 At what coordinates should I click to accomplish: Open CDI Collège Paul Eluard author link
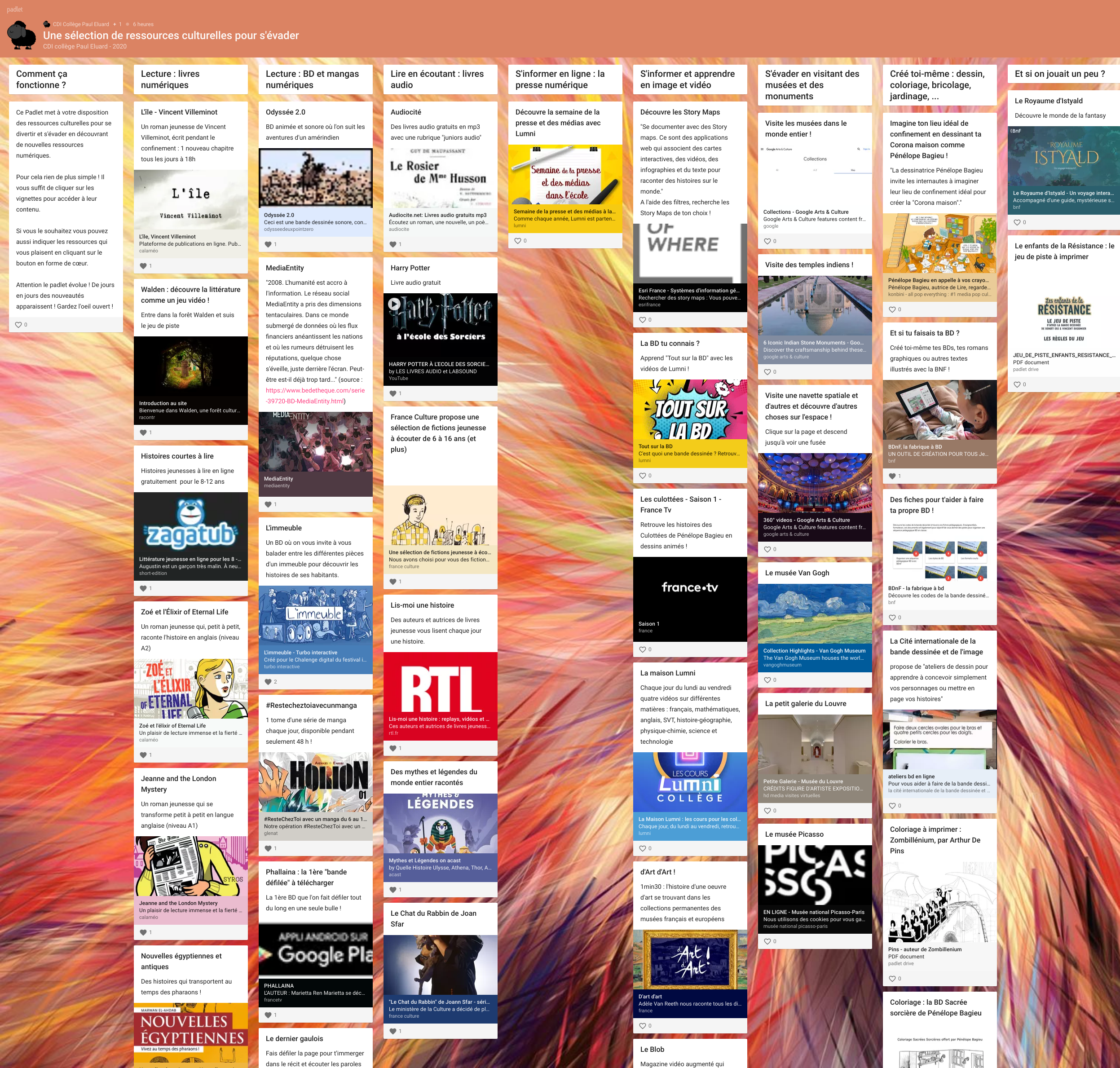(81, 25)
